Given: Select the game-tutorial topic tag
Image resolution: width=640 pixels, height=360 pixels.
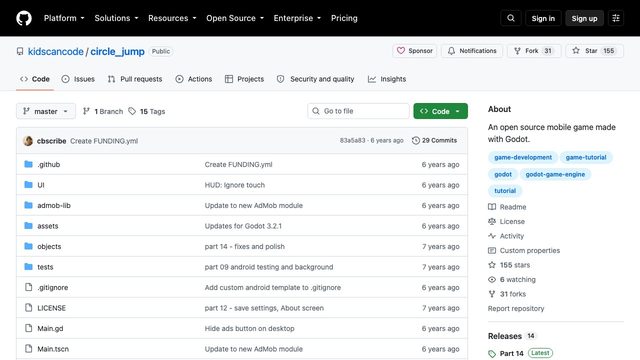Looking at the screenshot, I should (586, 158).
